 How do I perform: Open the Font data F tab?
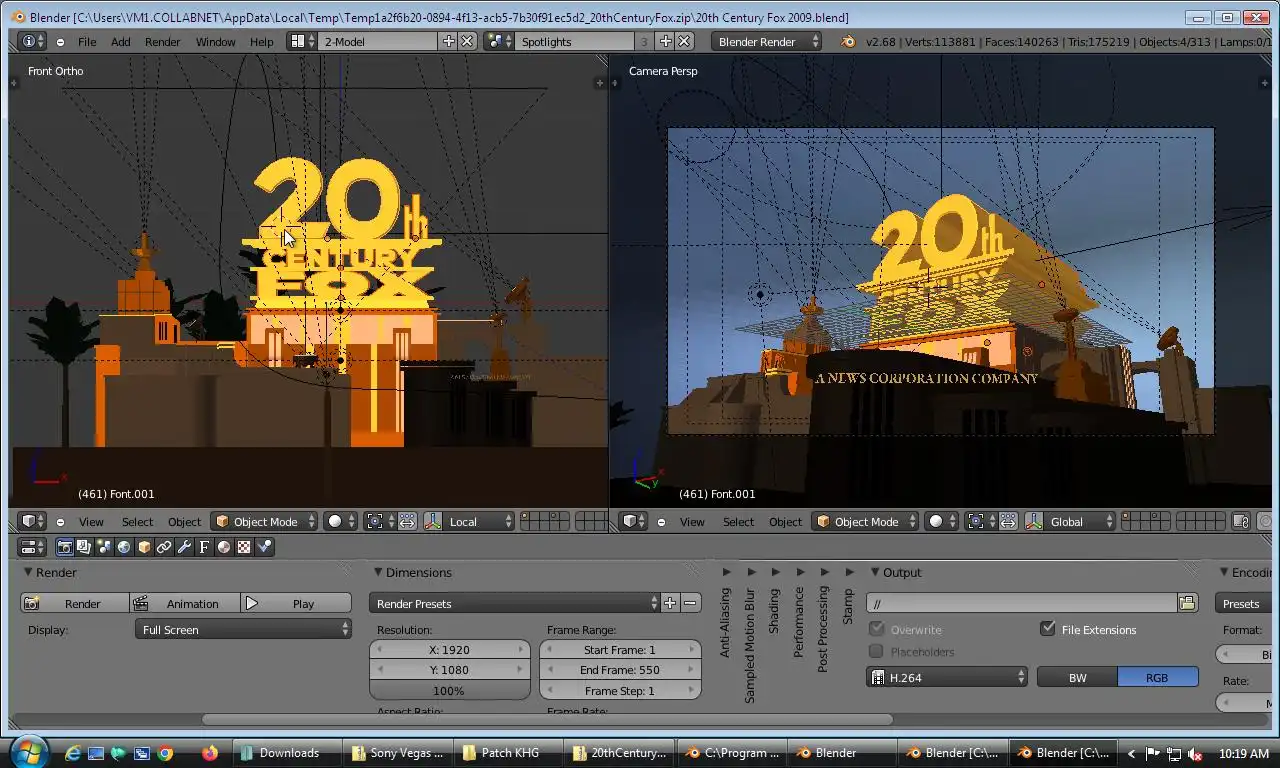click(204, 547)
